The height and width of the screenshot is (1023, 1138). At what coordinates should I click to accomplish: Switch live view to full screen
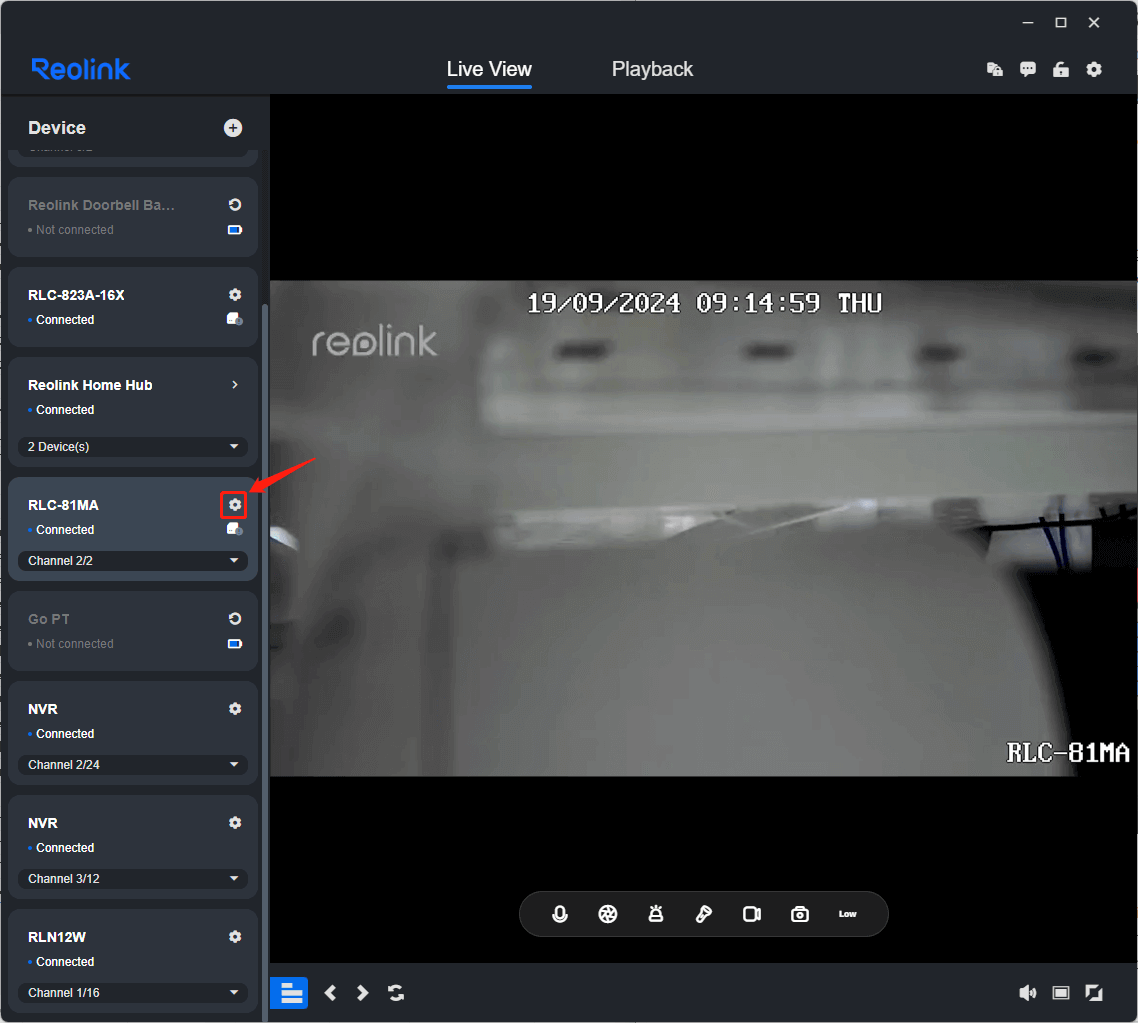1094,993
